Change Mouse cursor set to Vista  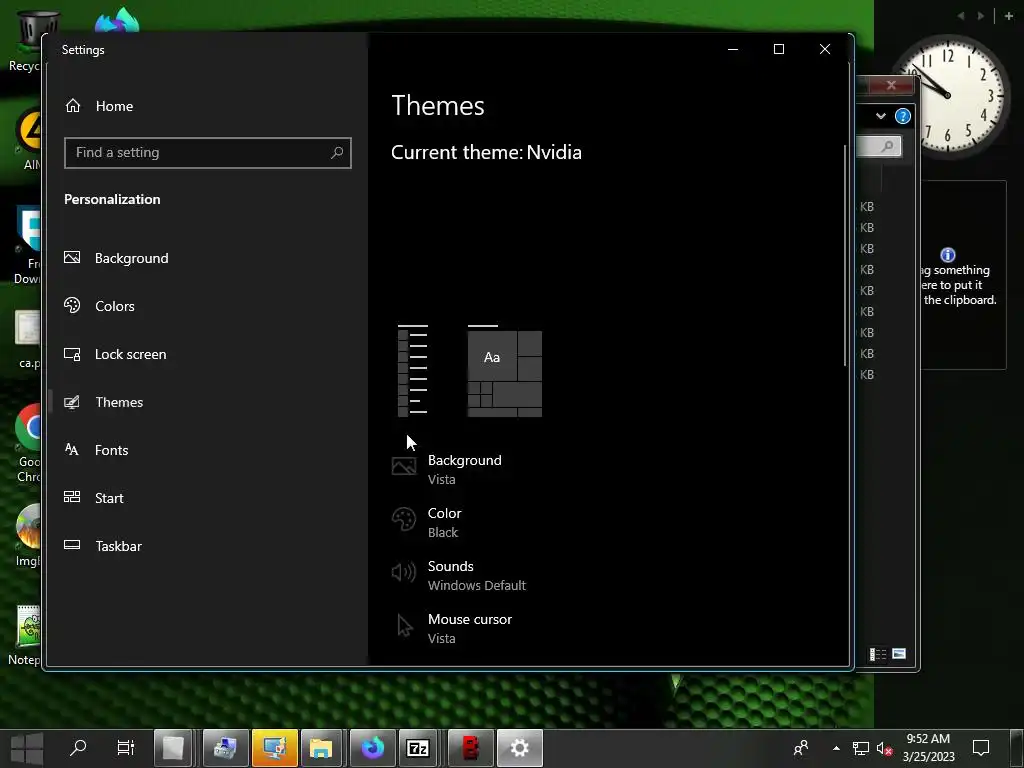[x=452, y=628]
